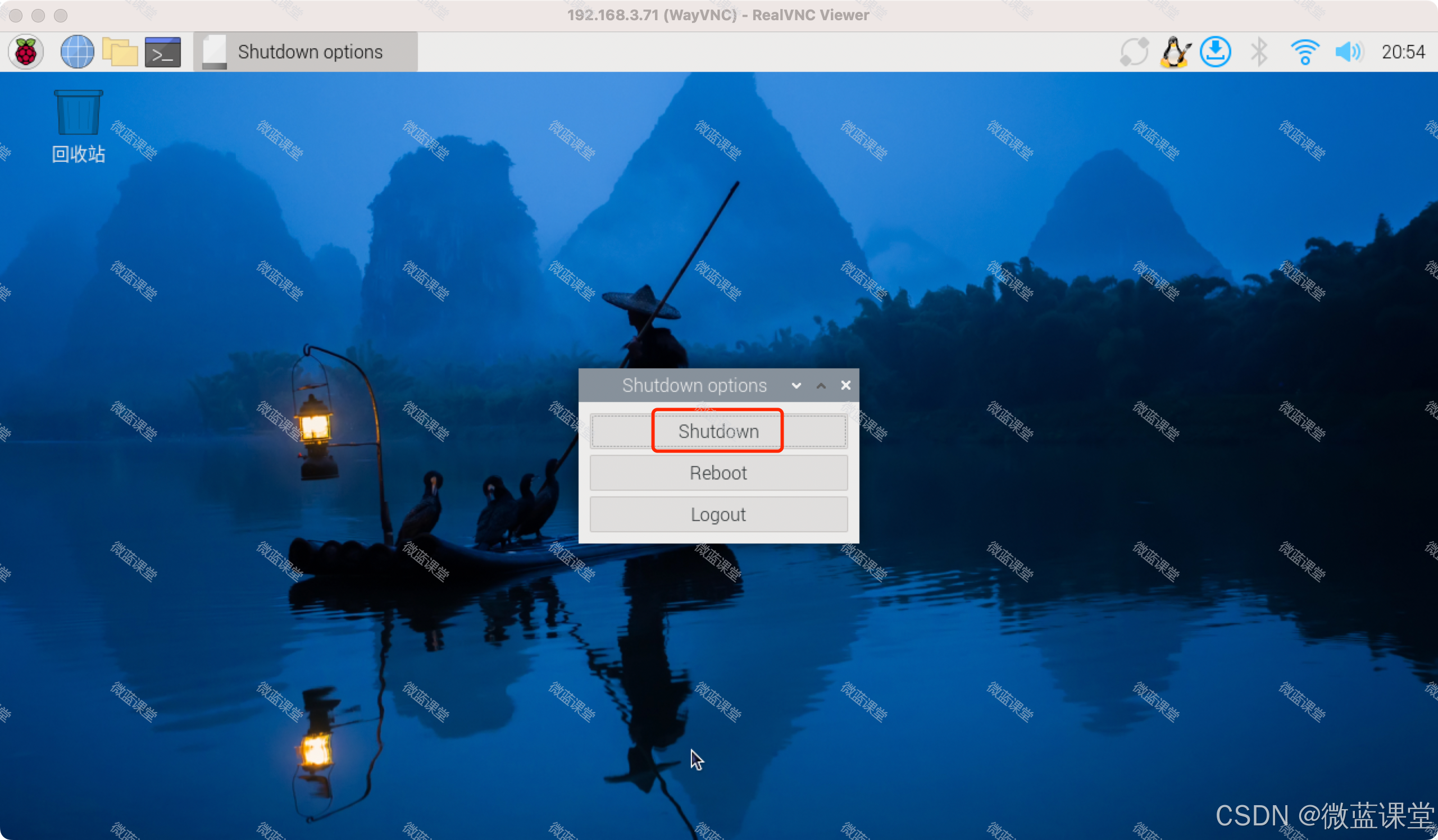Click the 20:54 clock
Image resolution: width=1438 pixels, height=840 pixels.
(x=1403, y=52)
